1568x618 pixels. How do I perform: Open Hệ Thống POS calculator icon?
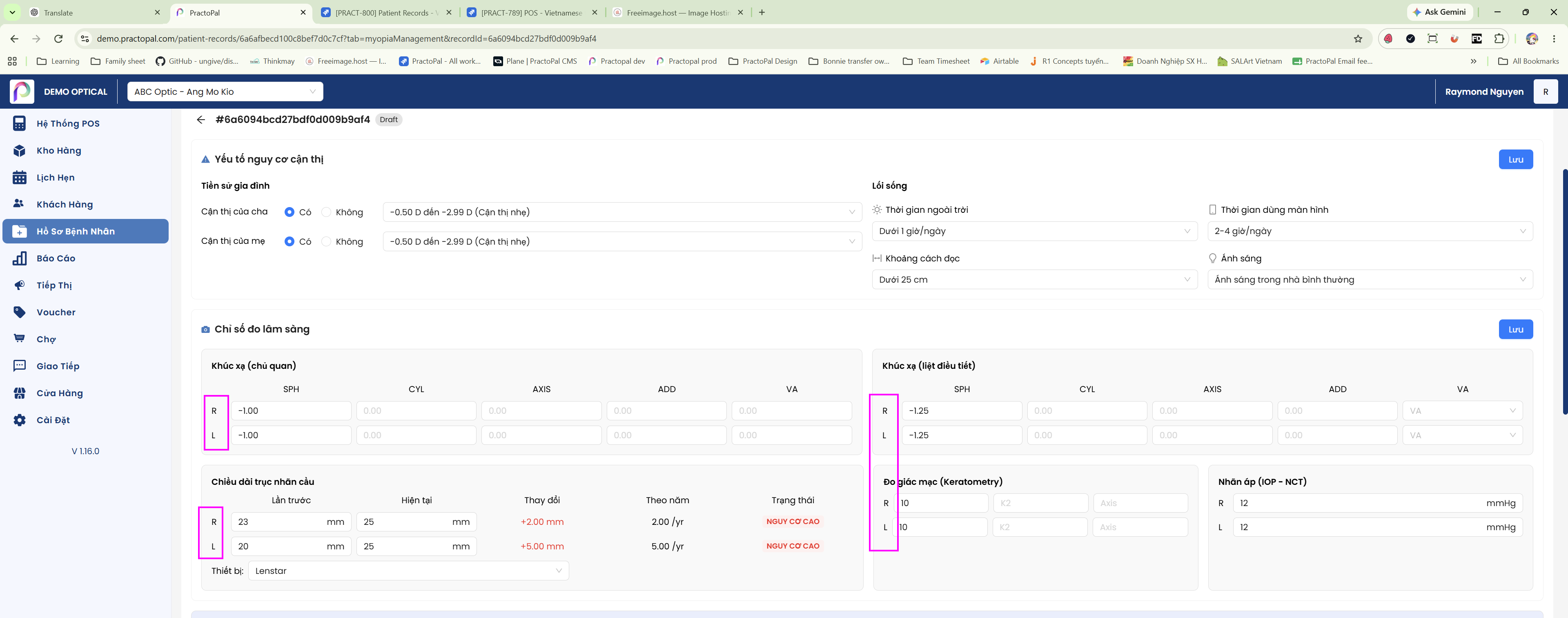coord(20,124)
